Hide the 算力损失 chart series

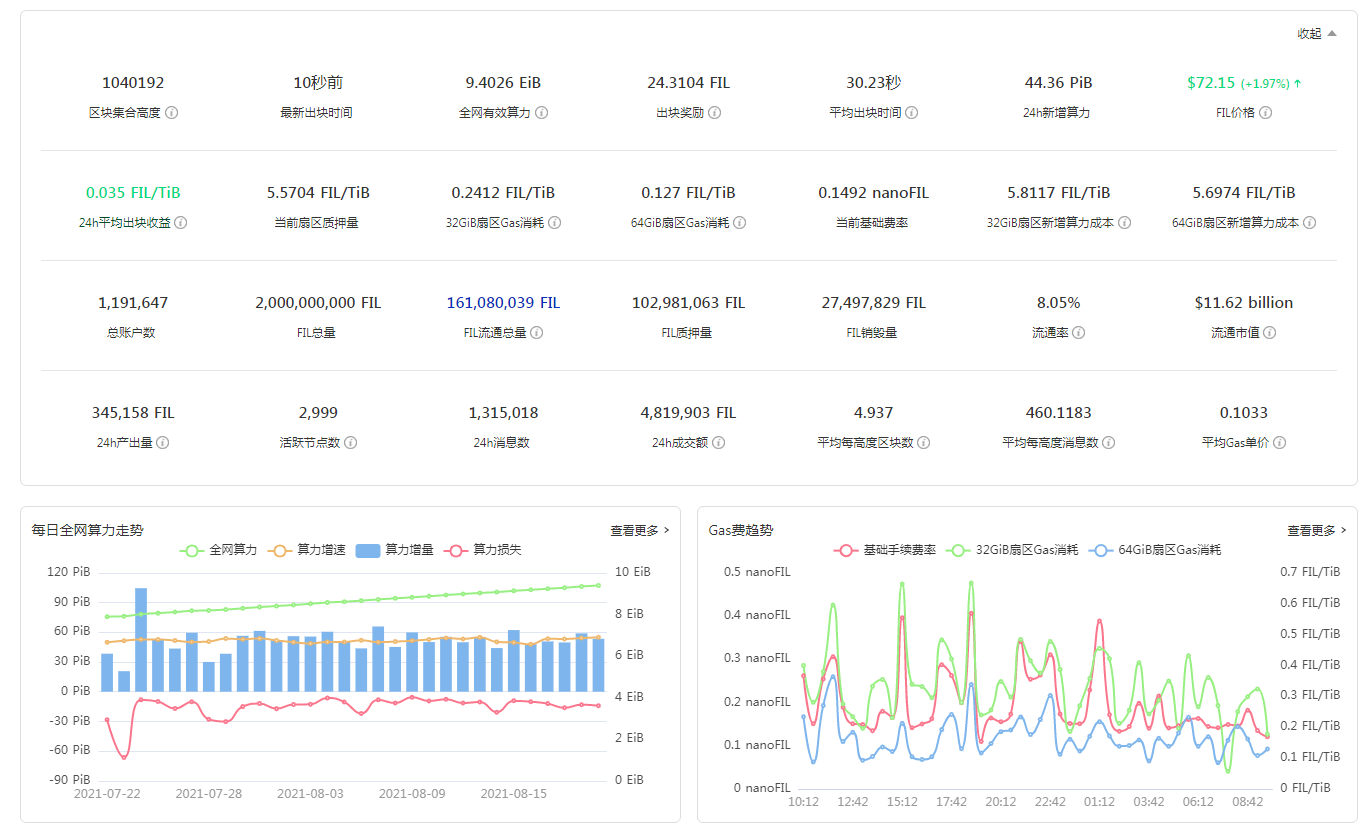[x=498, y=549]
